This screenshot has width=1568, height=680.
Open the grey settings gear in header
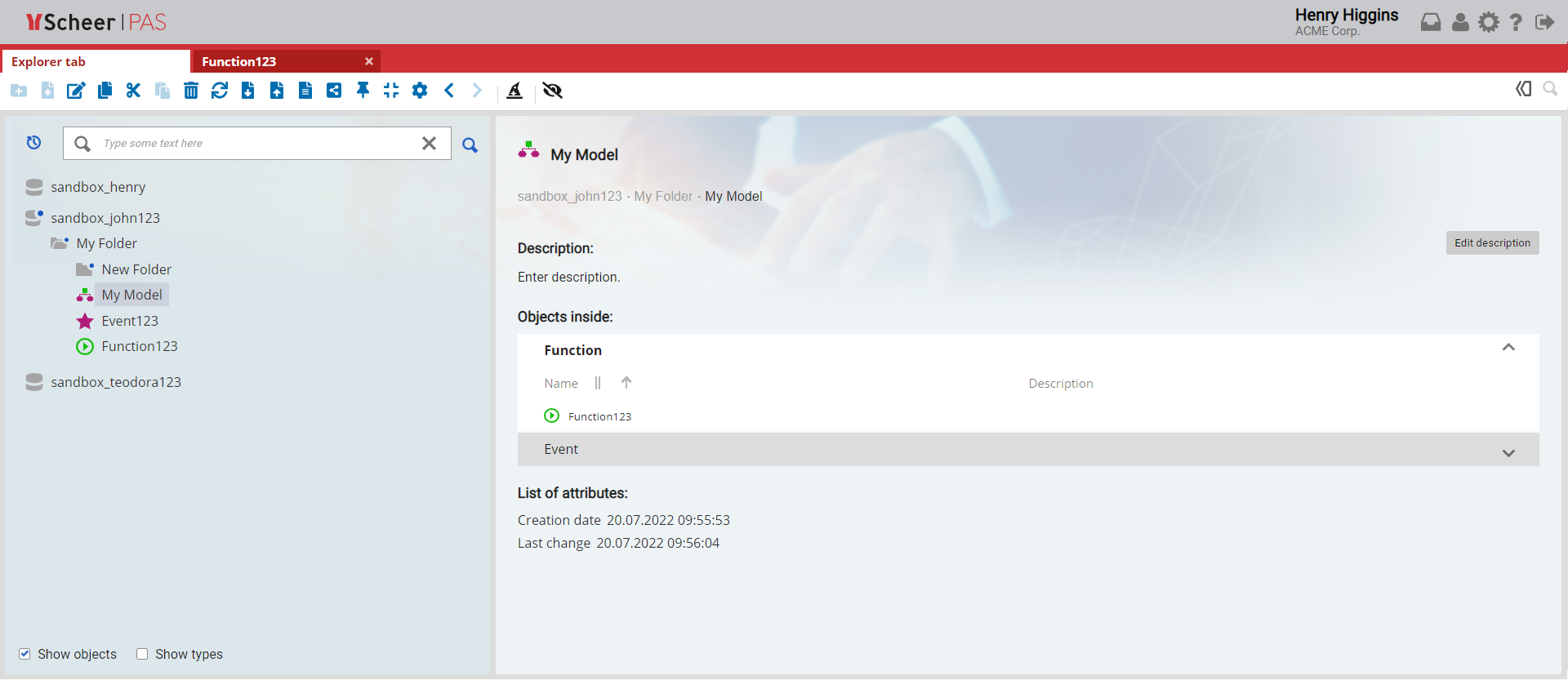tap(1489, 22)
